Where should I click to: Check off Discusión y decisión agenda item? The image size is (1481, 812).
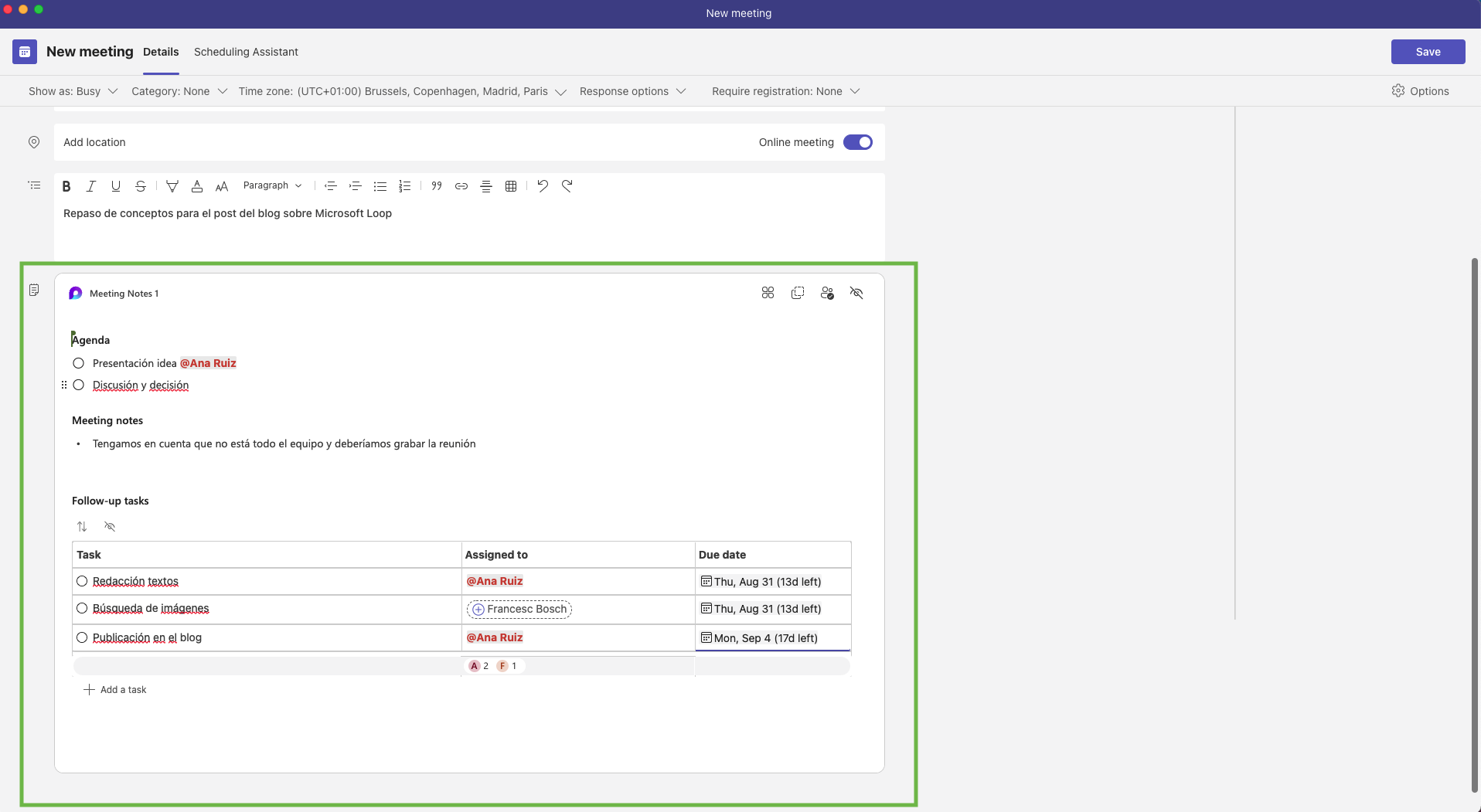pos(78,385)
